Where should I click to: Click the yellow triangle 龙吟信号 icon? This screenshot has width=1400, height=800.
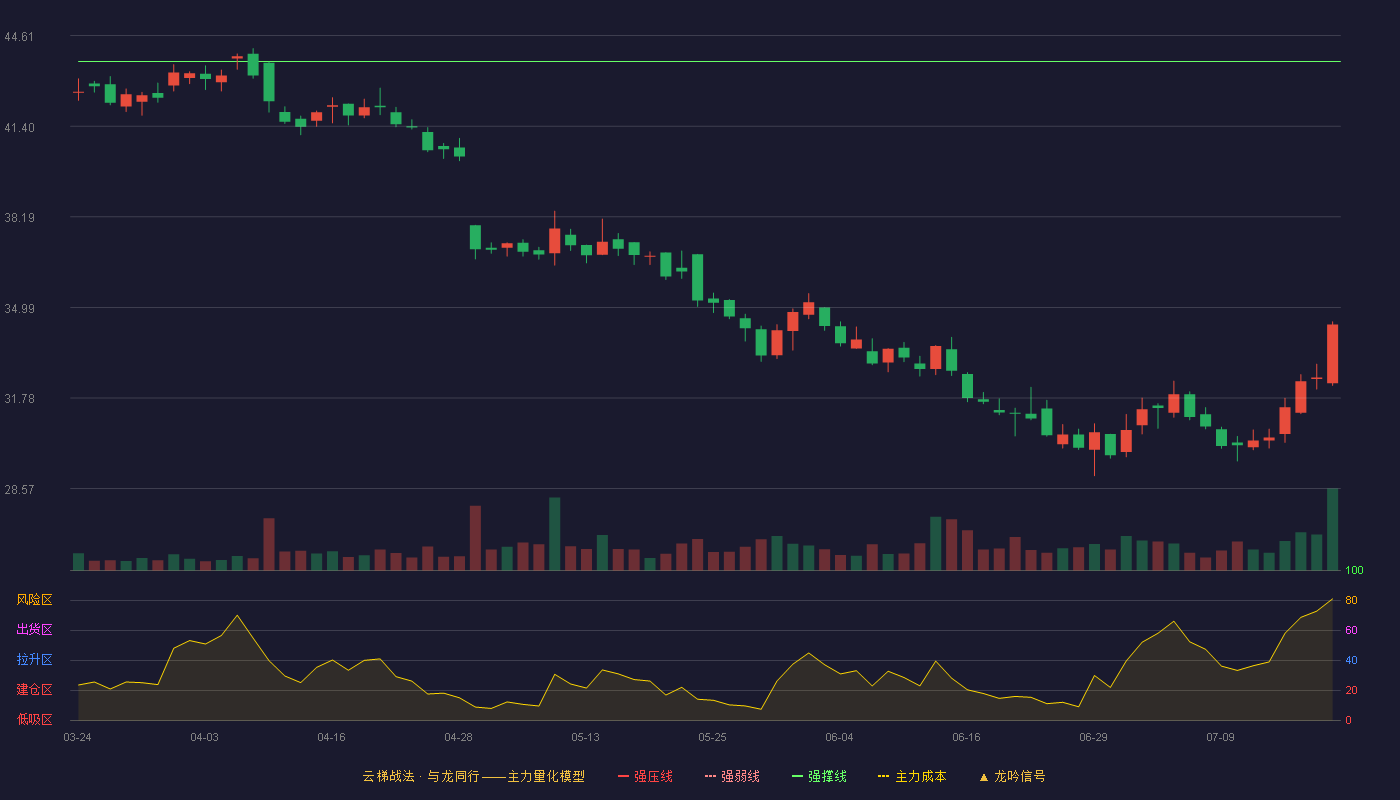pyautogui.click(x=983, y=776)
